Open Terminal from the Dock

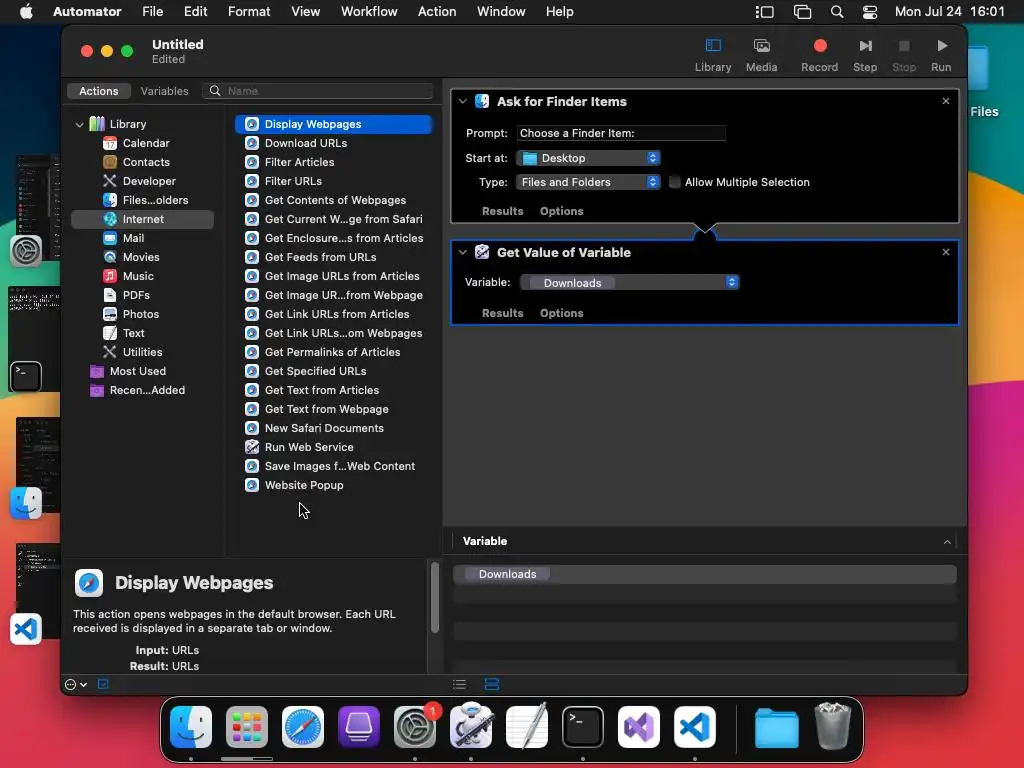pyautogui.click(x=583, y=727)
